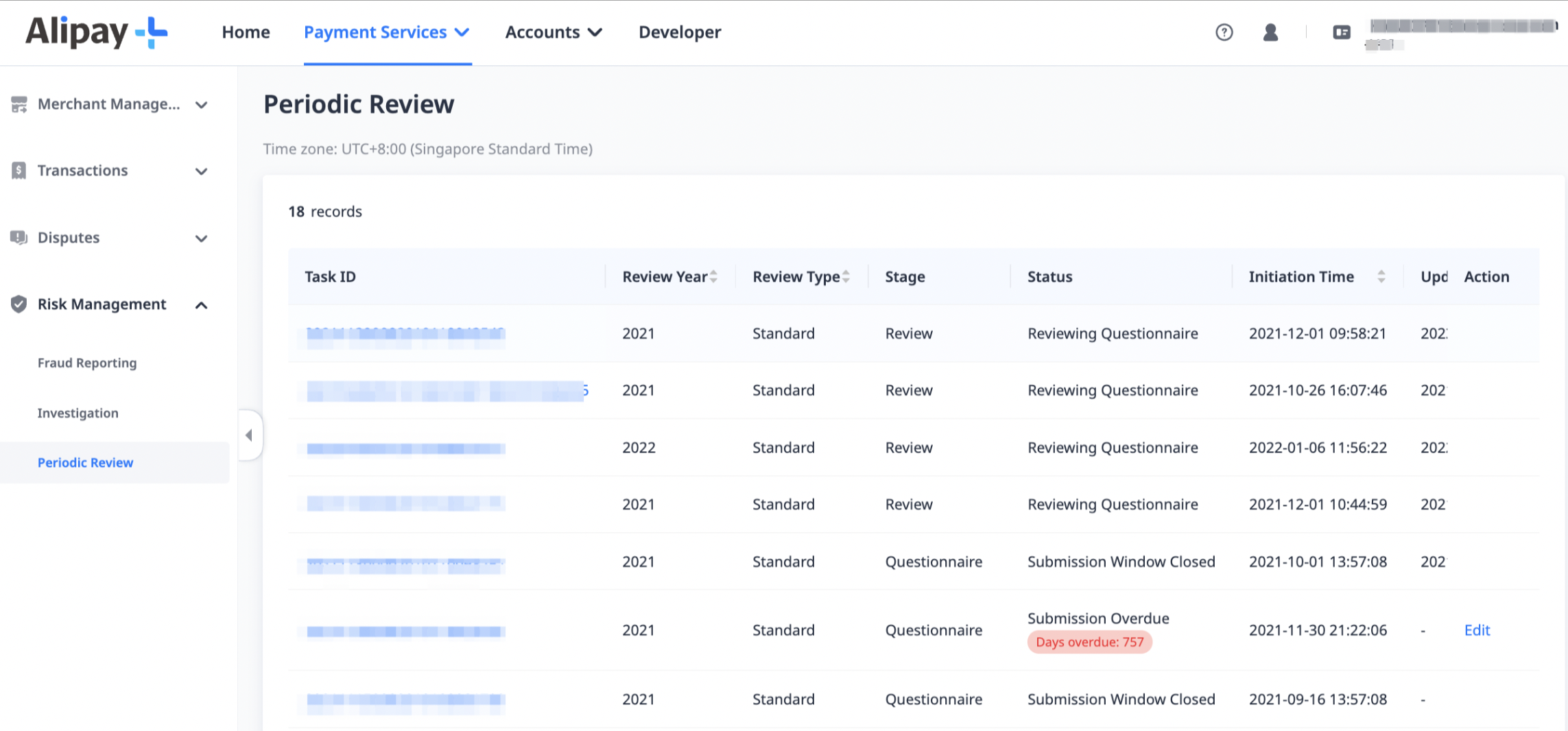The image size is (1568, 731).
Task: Sort table by Review Year
Action: [x=713, y=276]
